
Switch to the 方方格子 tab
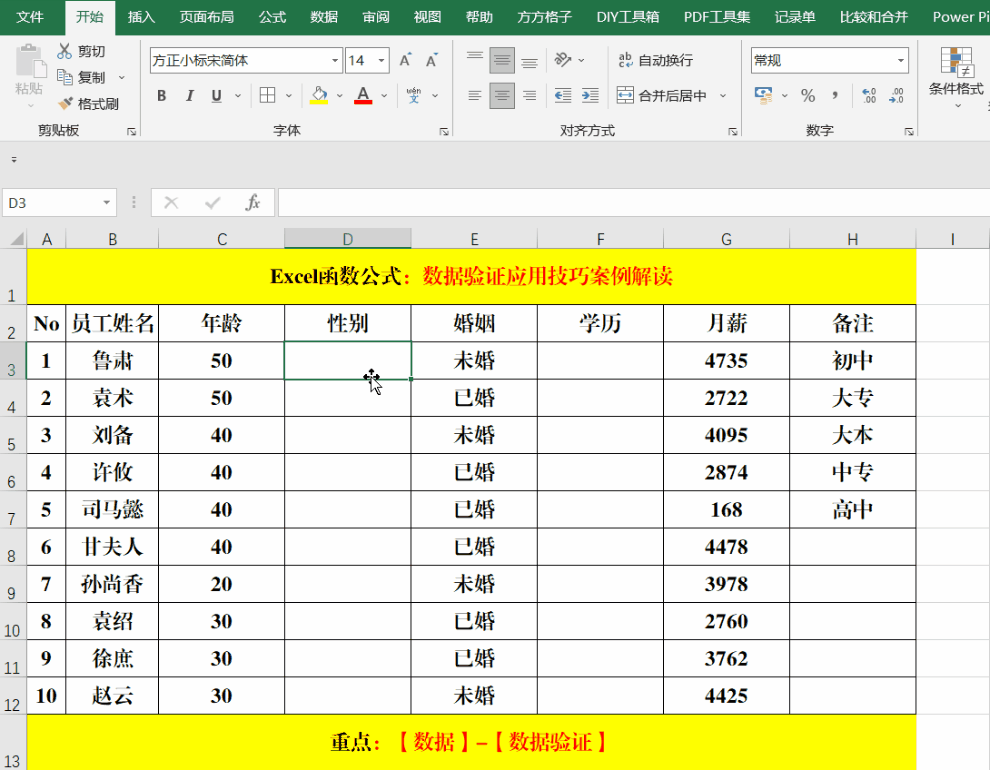point(544,17)
